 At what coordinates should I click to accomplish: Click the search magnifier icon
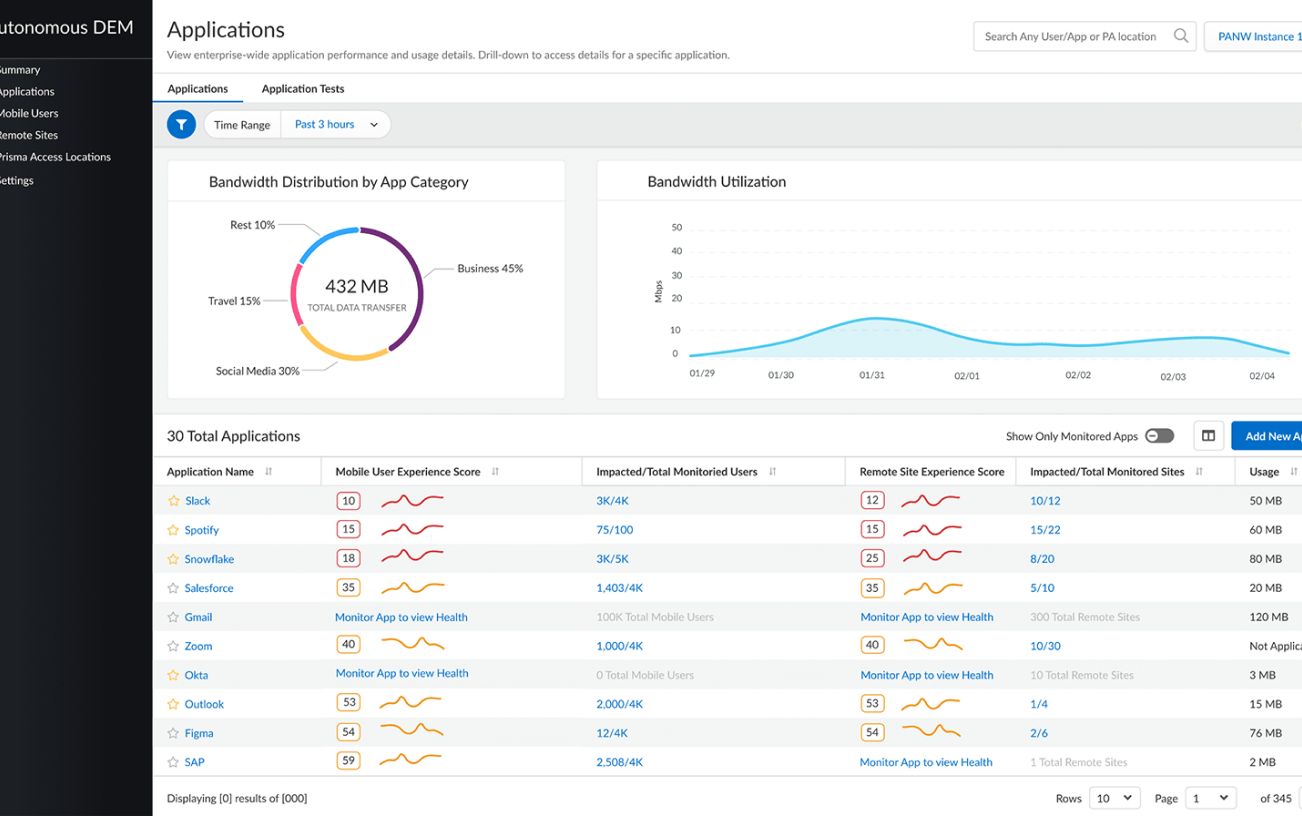pos(1181,35)
